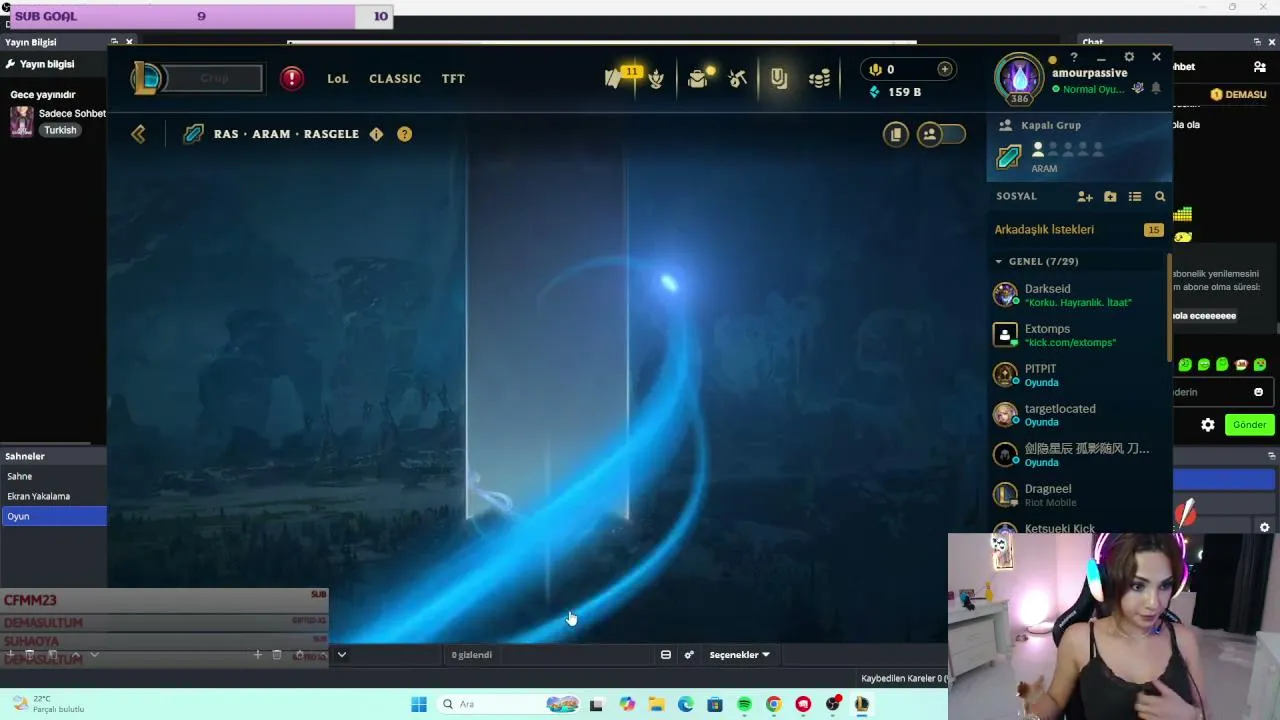
Task: Click the friends list scrollbar
Action: (x=1168, y=306)
